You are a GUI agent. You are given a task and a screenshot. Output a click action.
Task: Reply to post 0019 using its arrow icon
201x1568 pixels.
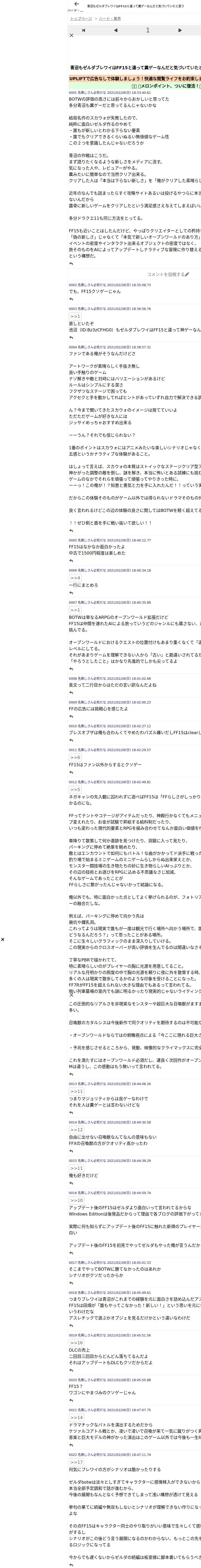point(71,1370)
